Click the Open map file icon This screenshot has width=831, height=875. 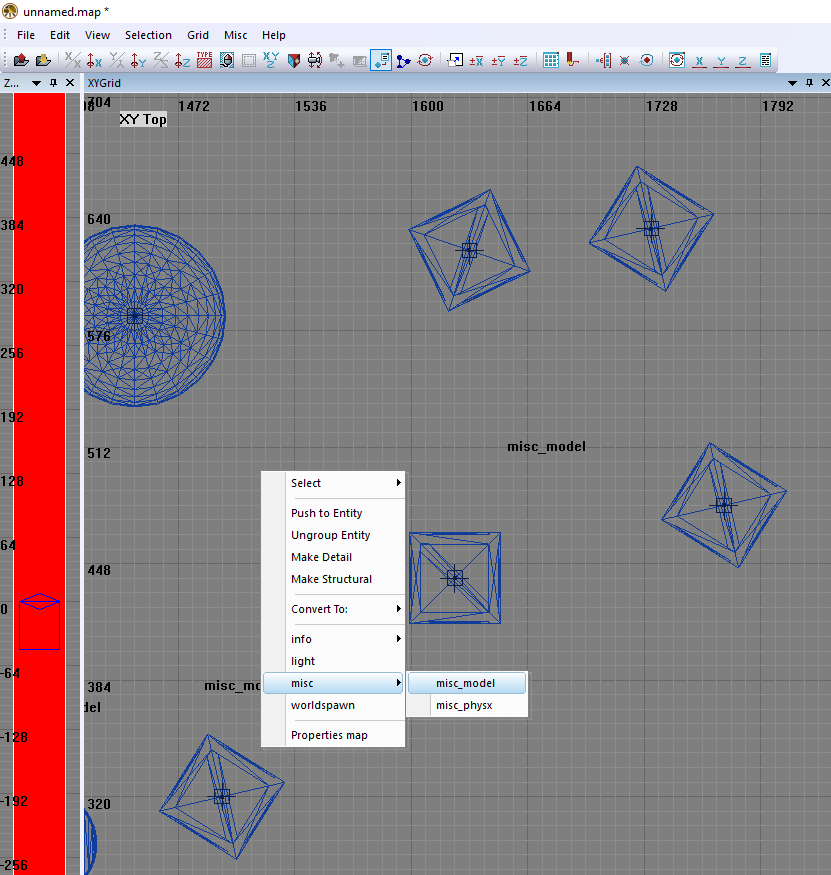[20, 60]
